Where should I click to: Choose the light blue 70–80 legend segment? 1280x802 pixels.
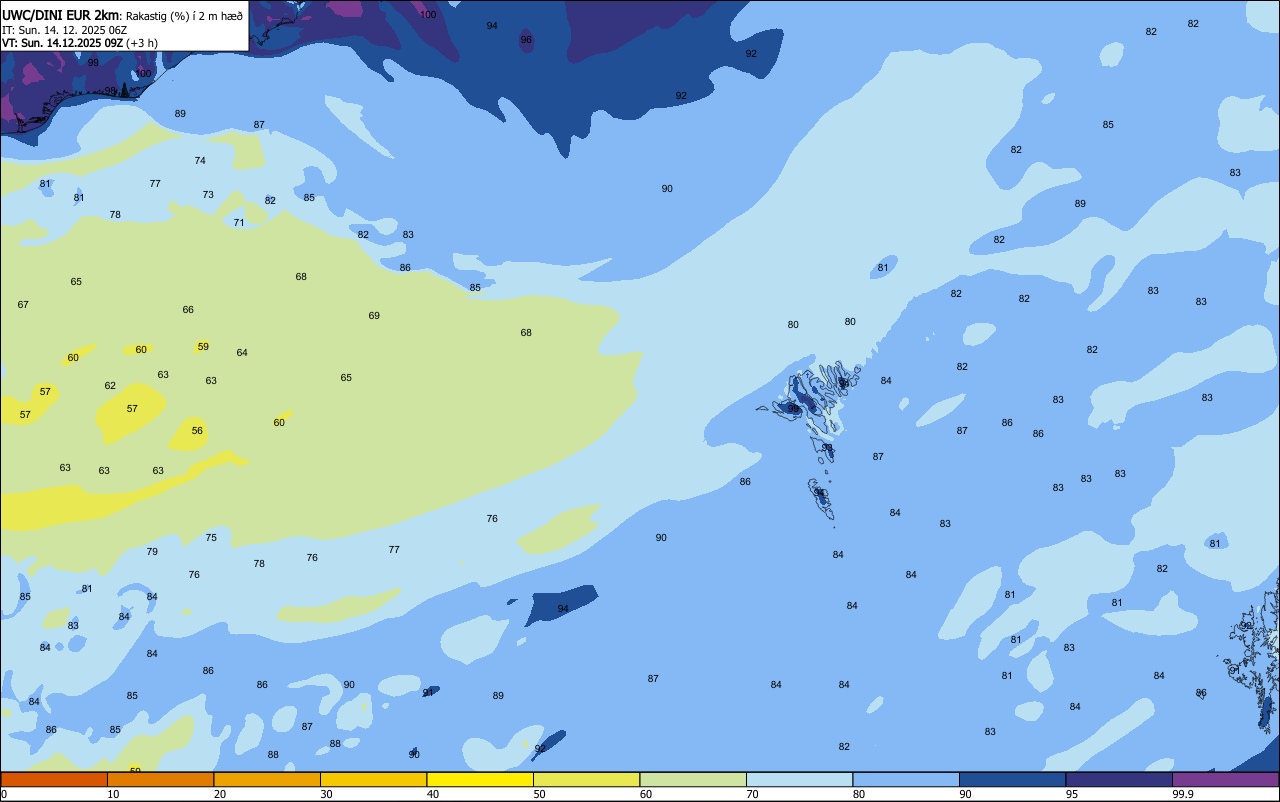[x=799, y=779]
